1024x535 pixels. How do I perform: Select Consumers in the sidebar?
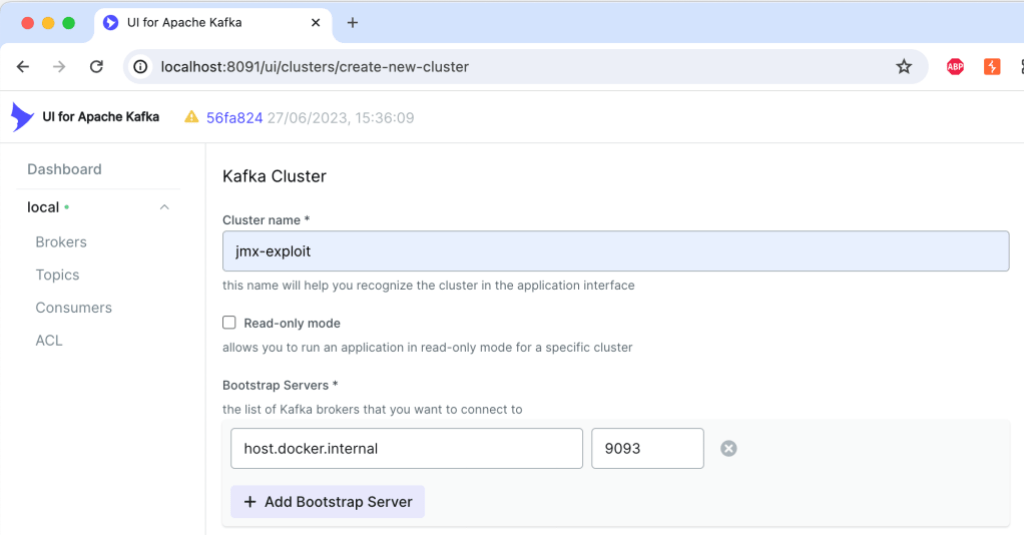(73, 308)
